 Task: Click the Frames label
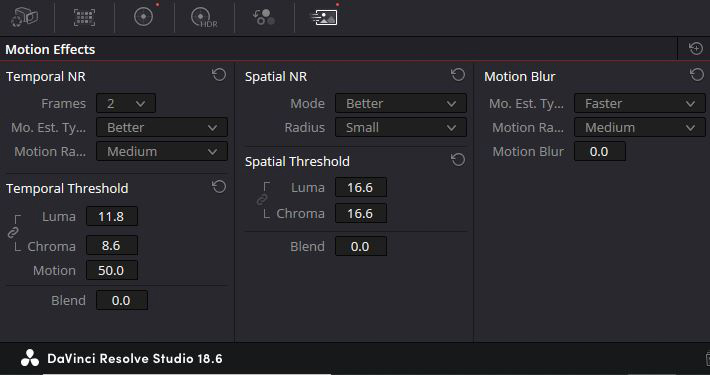click(63, 103)
